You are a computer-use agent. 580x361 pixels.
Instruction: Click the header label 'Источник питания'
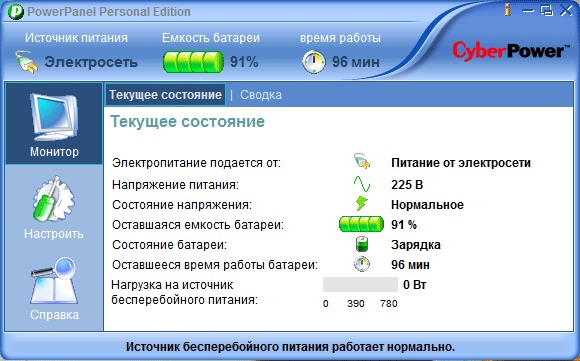[76, 38]
